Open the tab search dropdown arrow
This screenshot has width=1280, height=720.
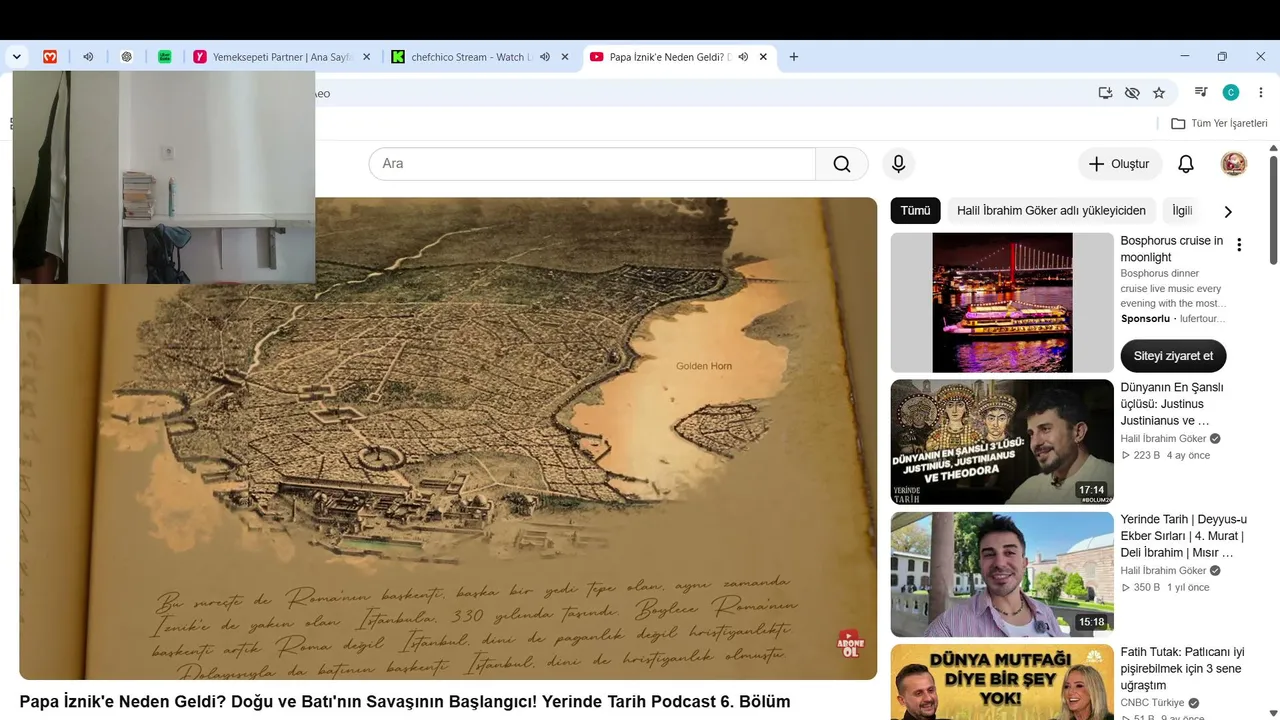point(16,57)
